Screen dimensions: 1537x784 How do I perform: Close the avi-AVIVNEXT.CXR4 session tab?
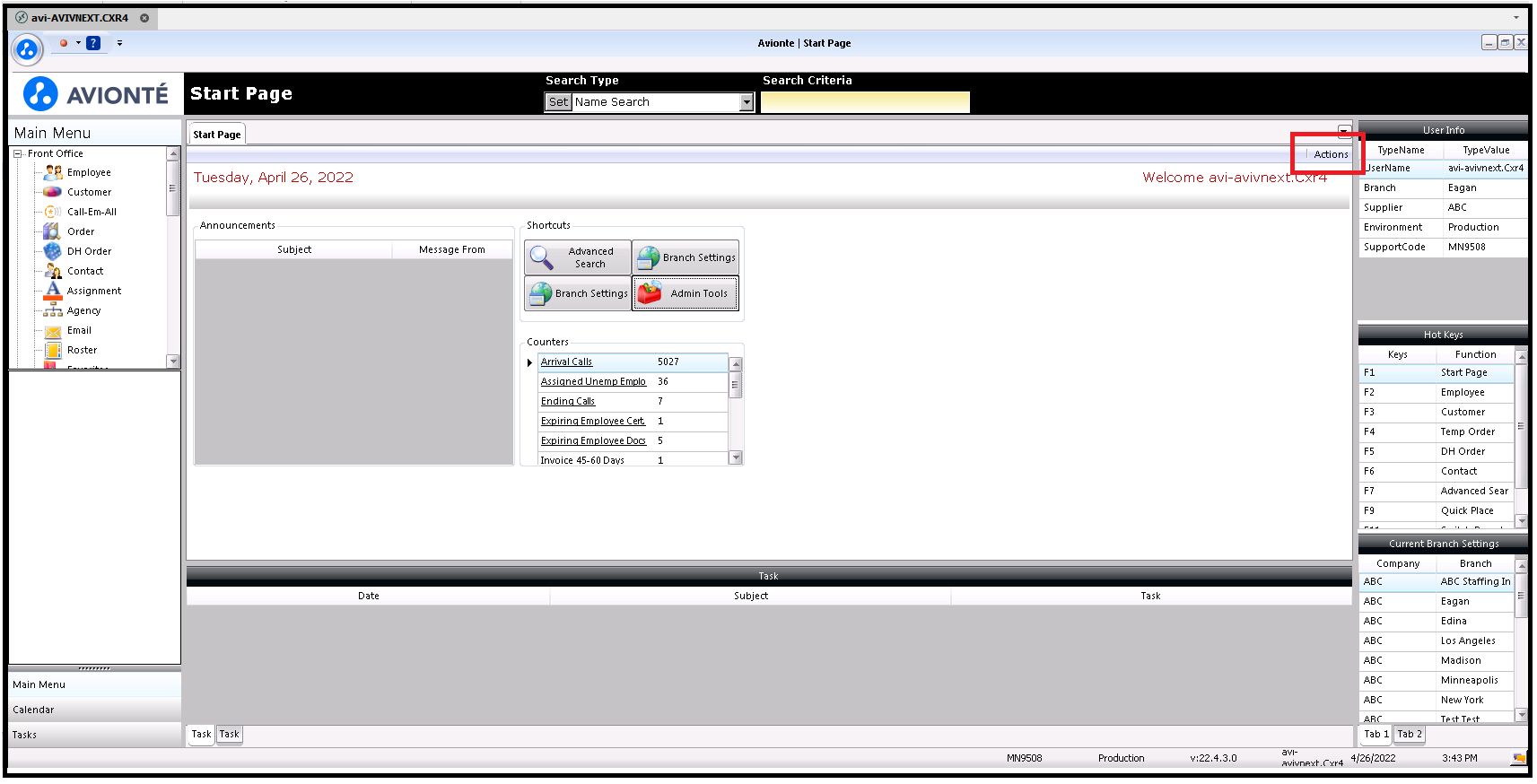[x=144, y=18]
